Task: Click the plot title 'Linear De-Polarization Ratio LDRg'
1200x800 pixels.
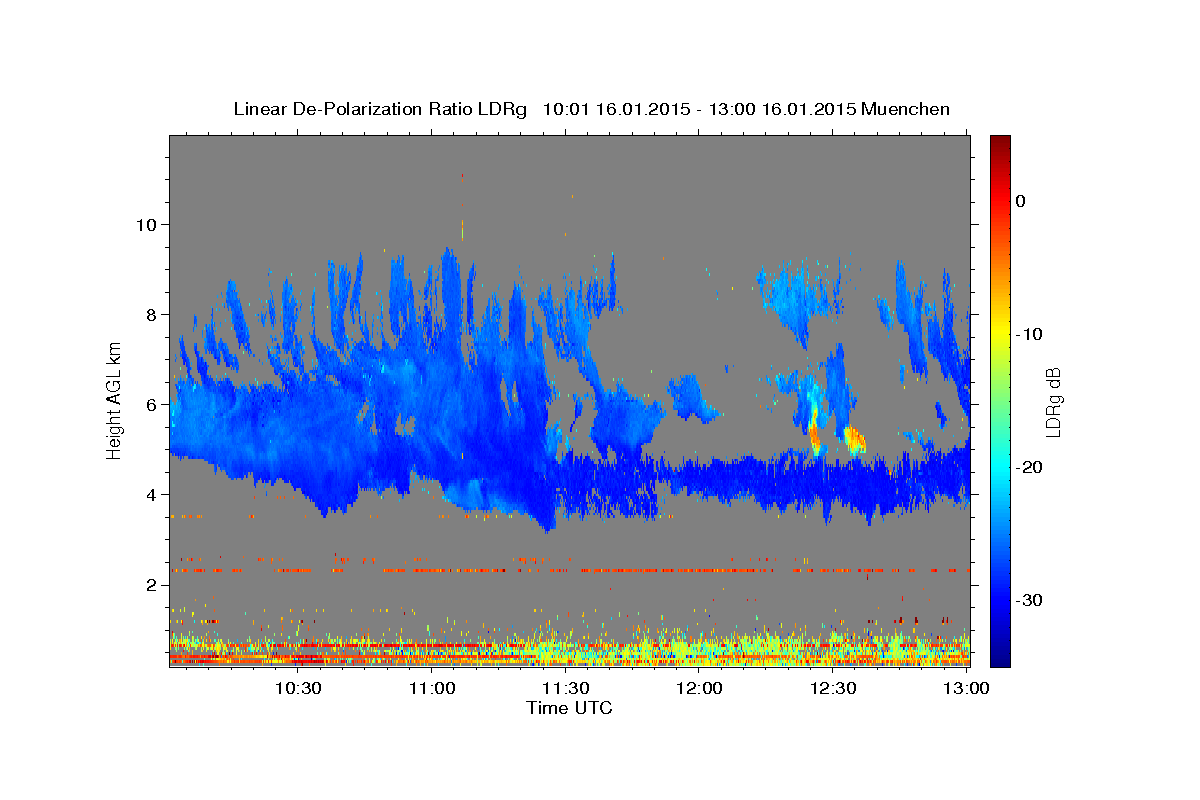Action: (x=379, y=109)
